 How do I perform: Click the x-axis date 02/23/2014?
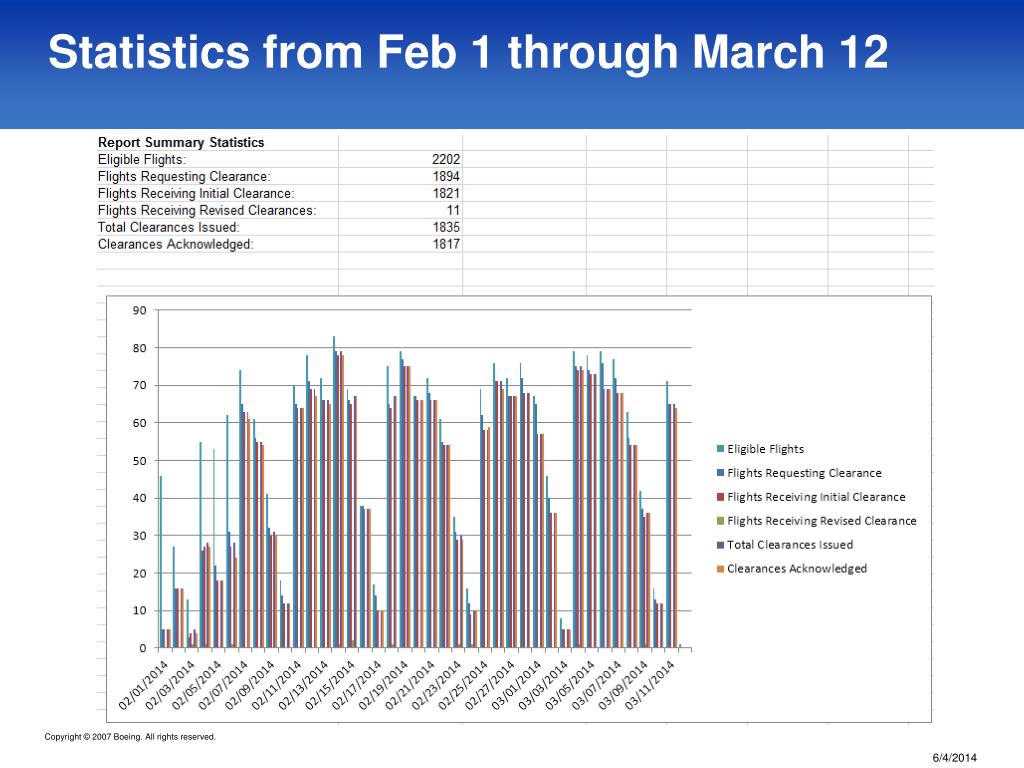coord(437,685)
